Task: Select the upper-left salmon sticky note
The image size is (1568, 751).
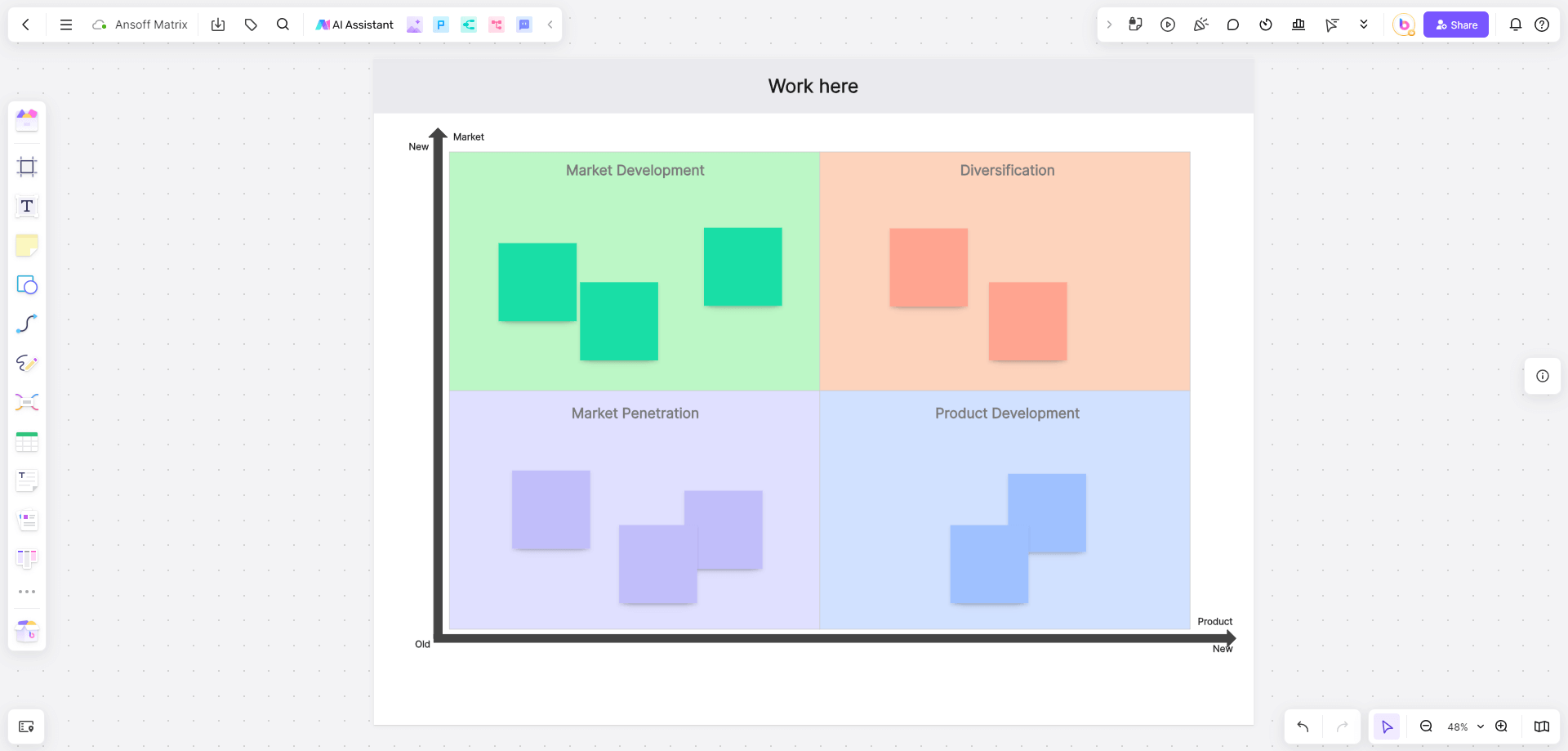Action: [x=929, y=267]
